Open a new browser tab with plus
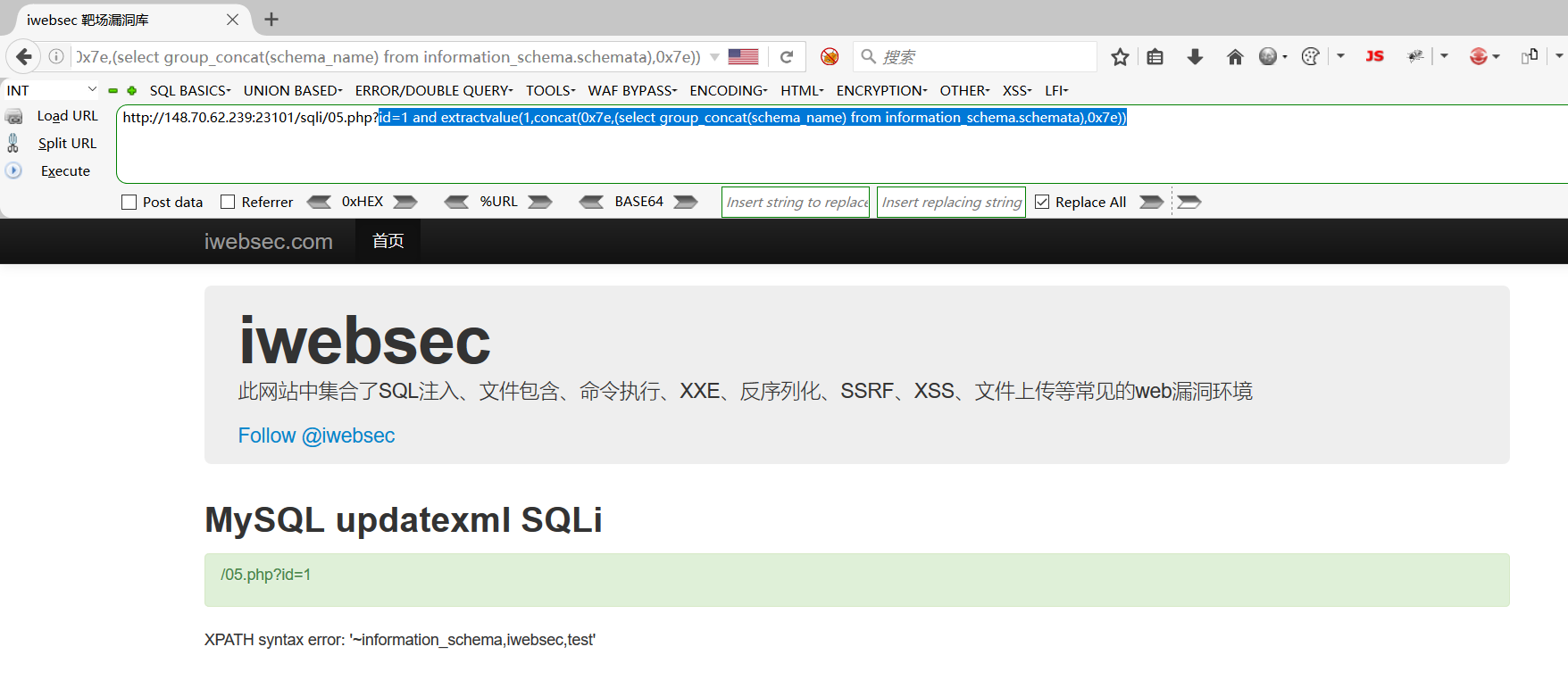Viewport: 1568px width, 680px height. click(x=271, y=19)
